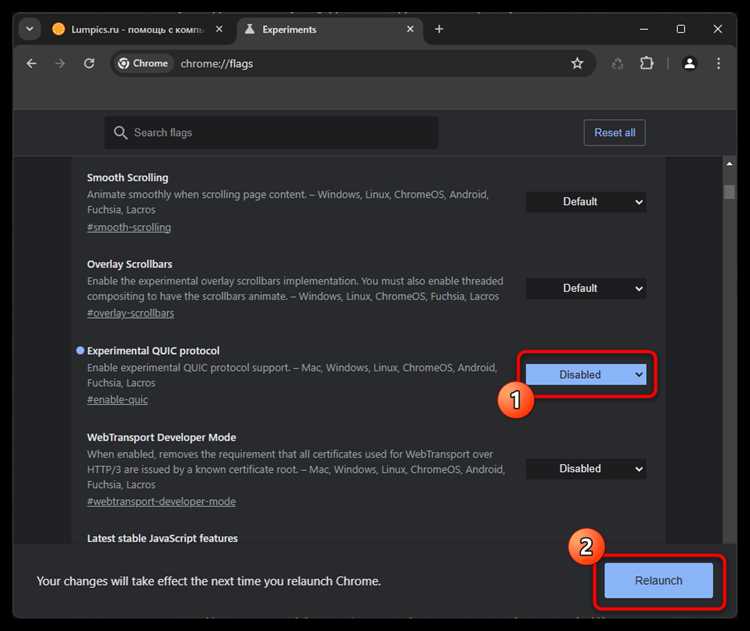
Task: Click the forward navigation arrow
Action: [x=60, y=64]
